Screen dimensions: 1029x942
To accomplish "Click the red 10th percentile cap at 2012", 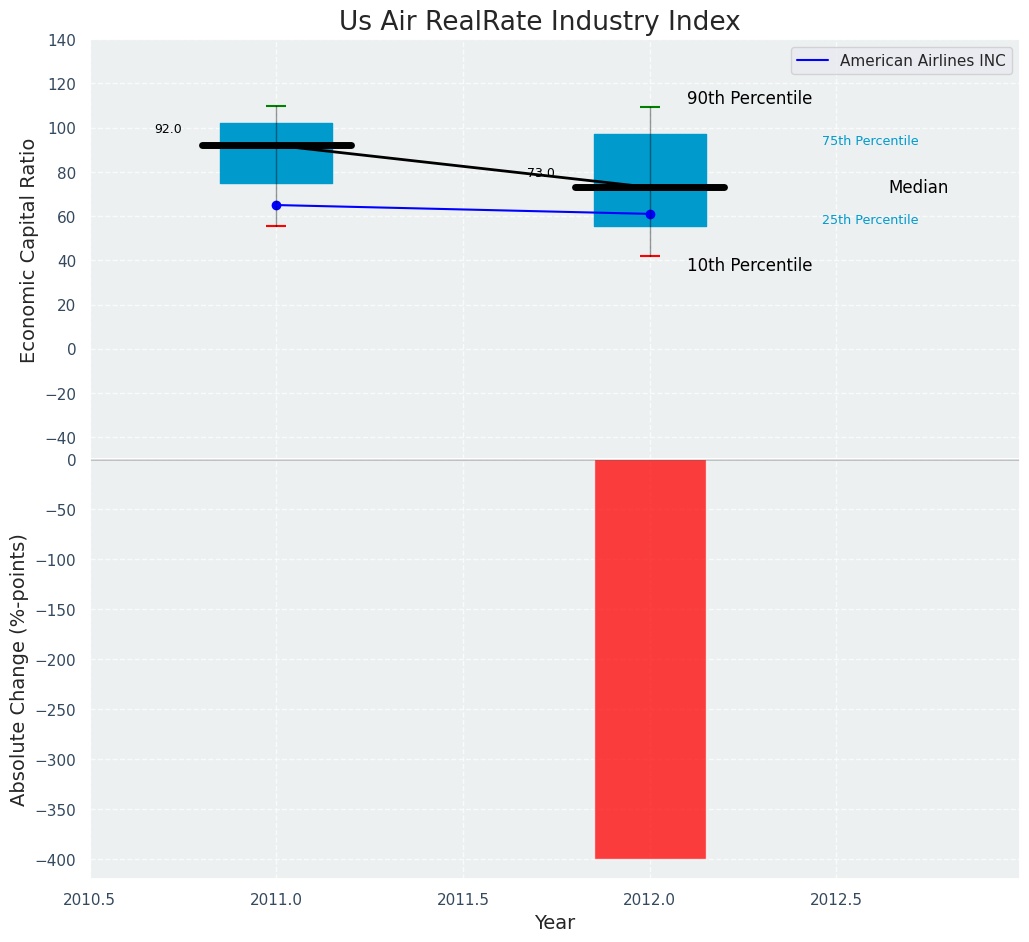I will (650, 256).
